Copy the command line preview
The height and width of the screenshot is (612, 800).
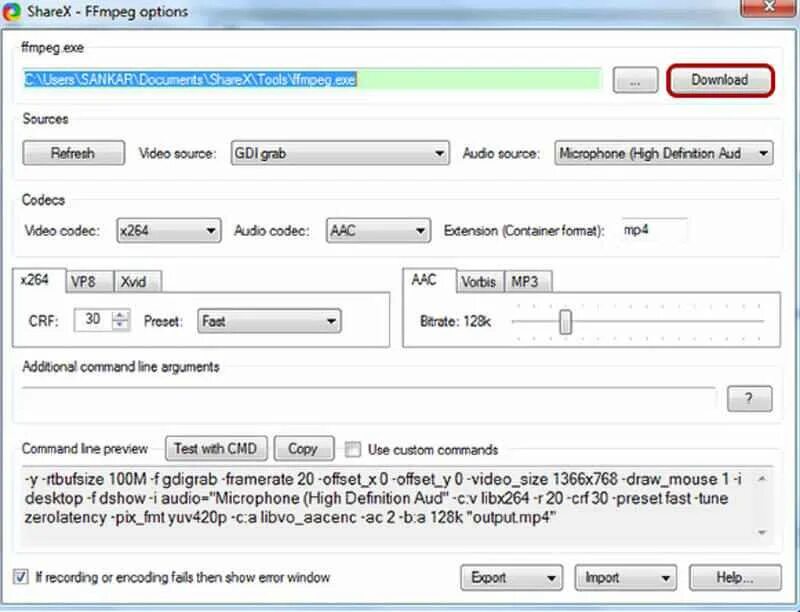(304, 448)
